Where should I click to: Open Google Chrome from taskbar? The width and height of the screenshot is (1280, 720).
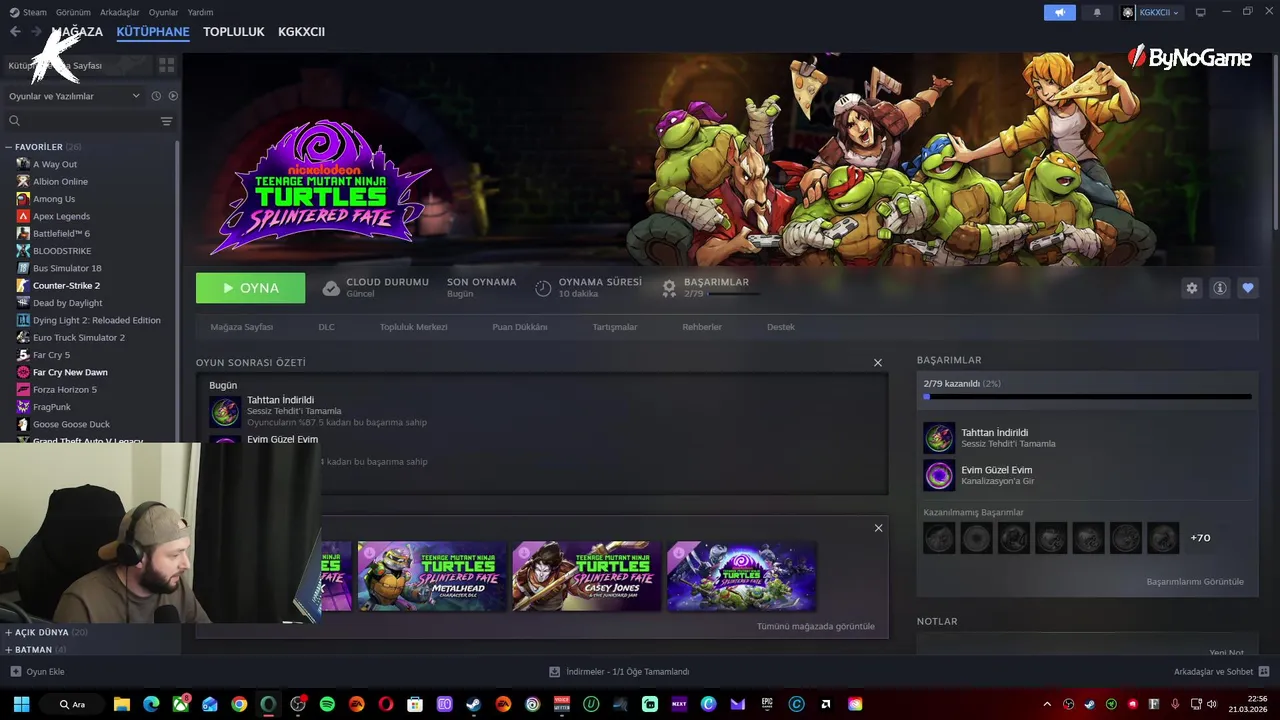click(x=239, y=704)
